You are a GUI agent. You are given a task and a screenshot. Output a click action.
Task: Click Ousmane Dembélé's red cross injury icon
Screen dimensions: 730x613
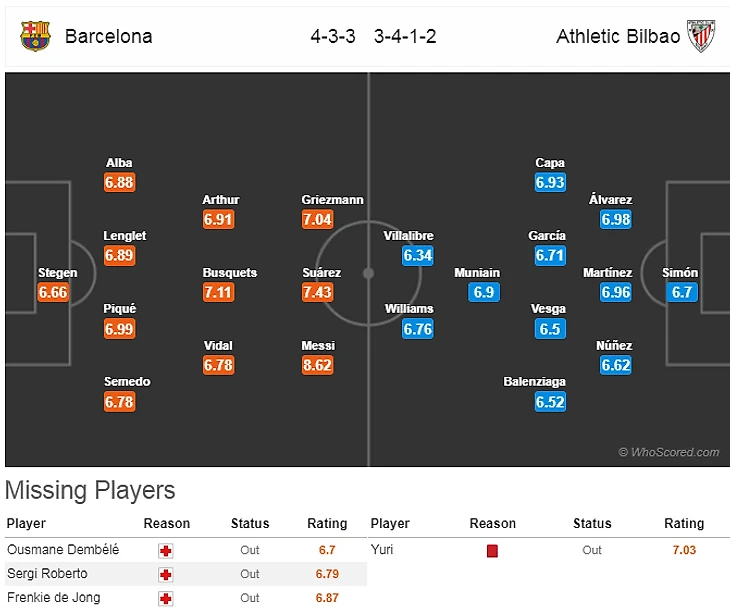point(166,550)
